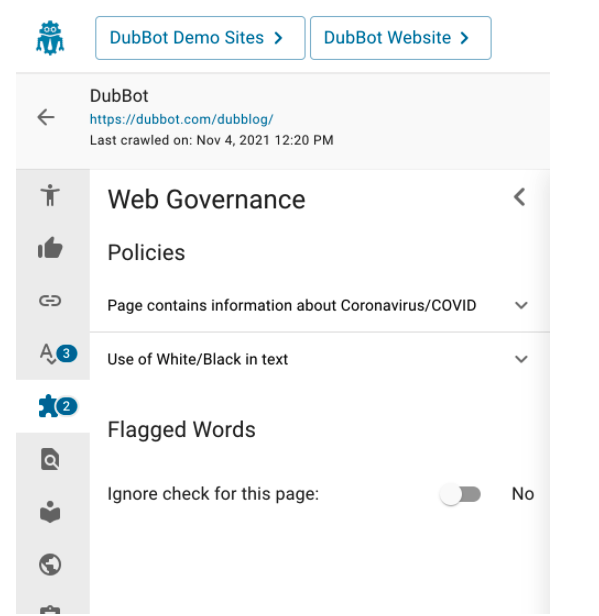The width and height of the screenshot is (599, 616).
Task: Go back using the left arrow icon
Action: [46, 117]
